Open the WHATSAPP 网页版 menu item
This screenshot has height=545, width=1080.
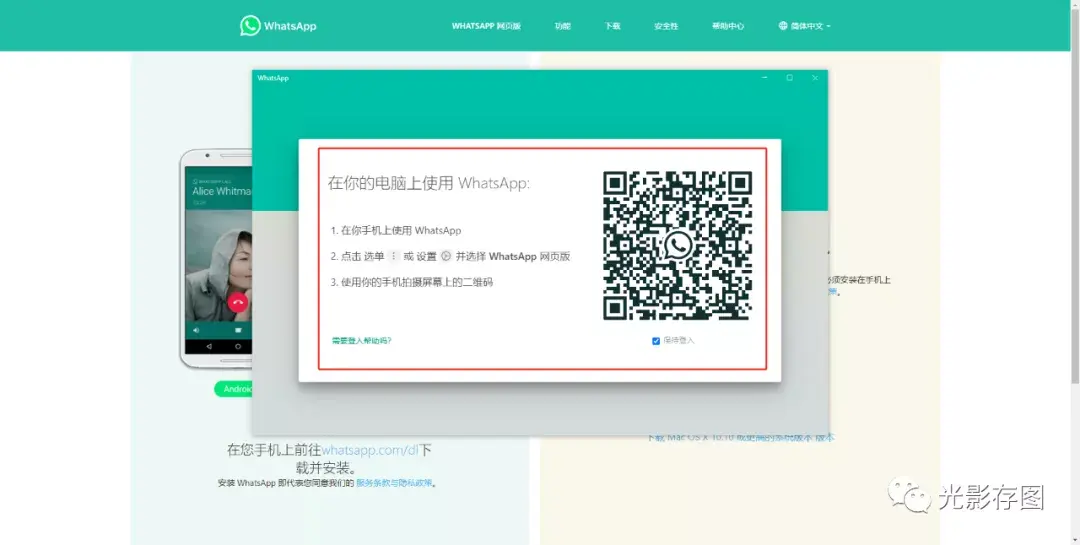(x=486, y=26)
